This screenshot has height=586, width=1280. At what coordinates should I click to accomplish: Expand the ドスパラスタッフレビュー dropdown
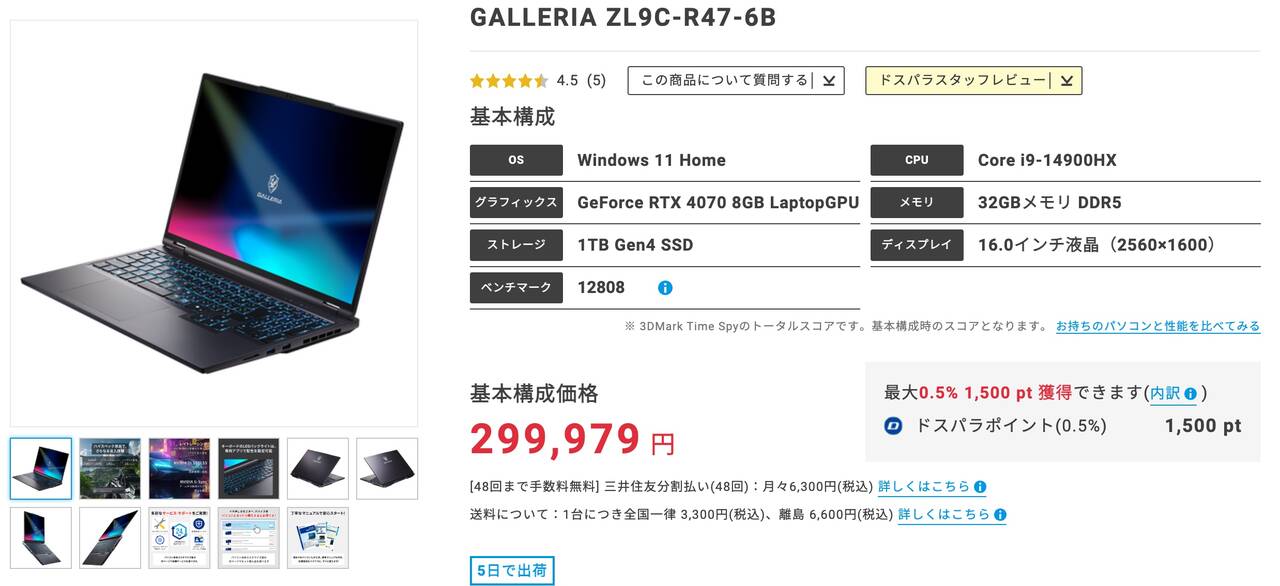click(973, 81)
